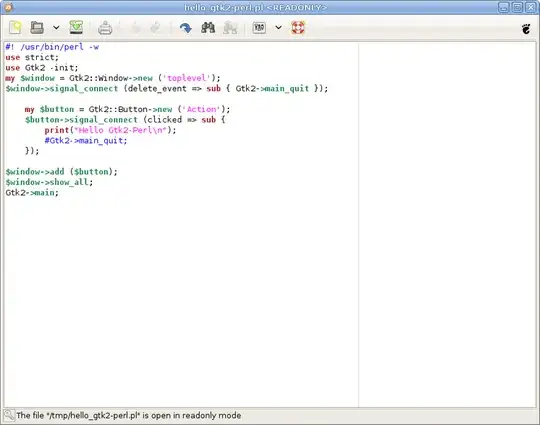
Task: Click the word 'clicked' in the code
Action: pyautogui.click(x=165, y=120)
